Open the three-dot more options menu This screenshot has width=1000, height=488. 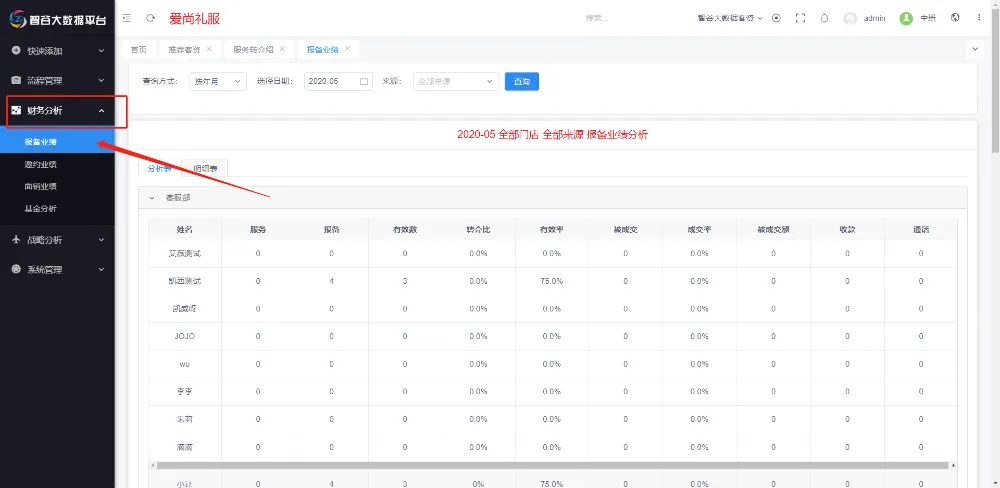pyautogui.click(x=979, y=18)
